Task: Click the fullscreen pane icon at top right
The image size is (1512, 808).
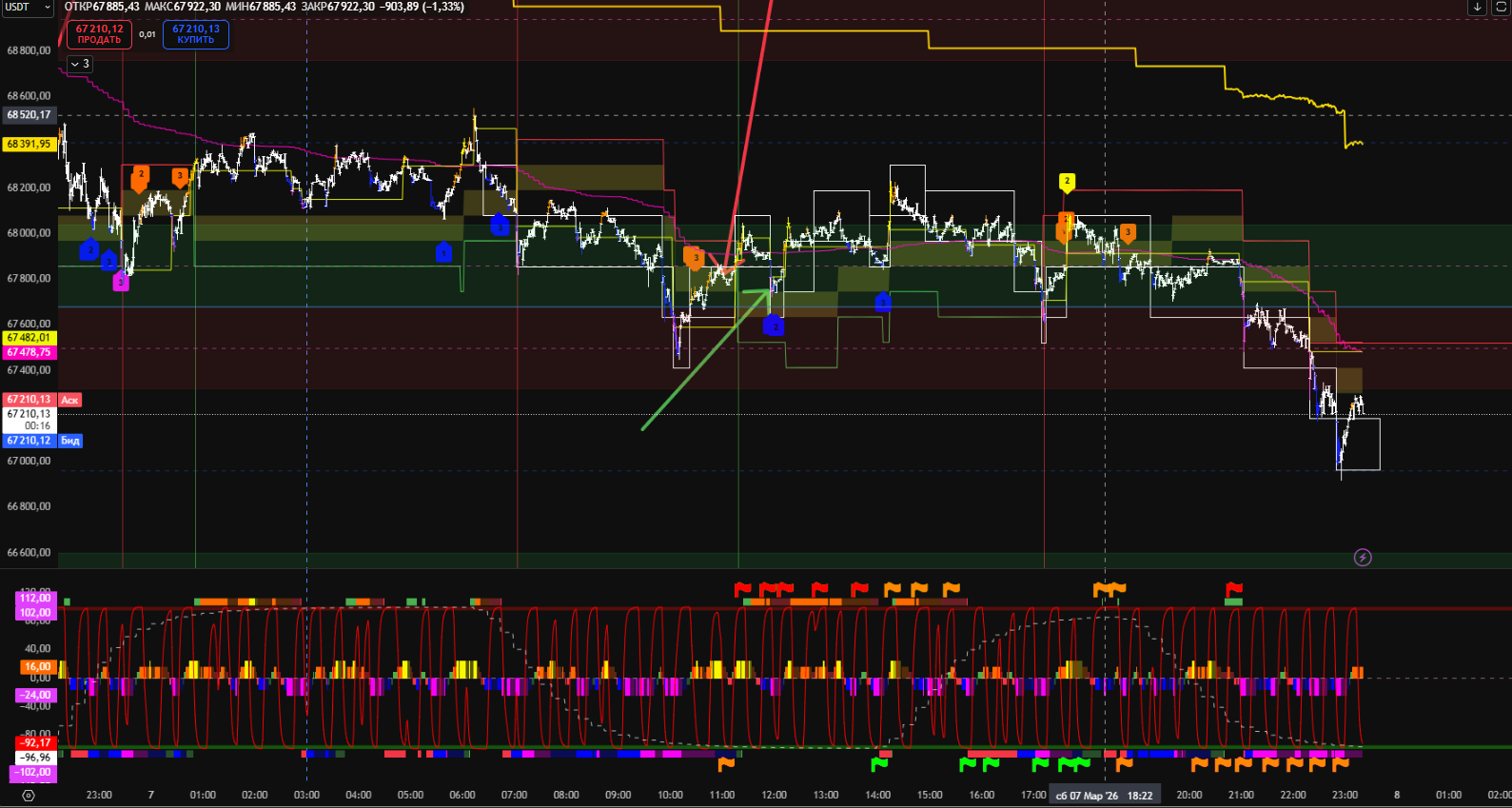Action: (1502, 8)
